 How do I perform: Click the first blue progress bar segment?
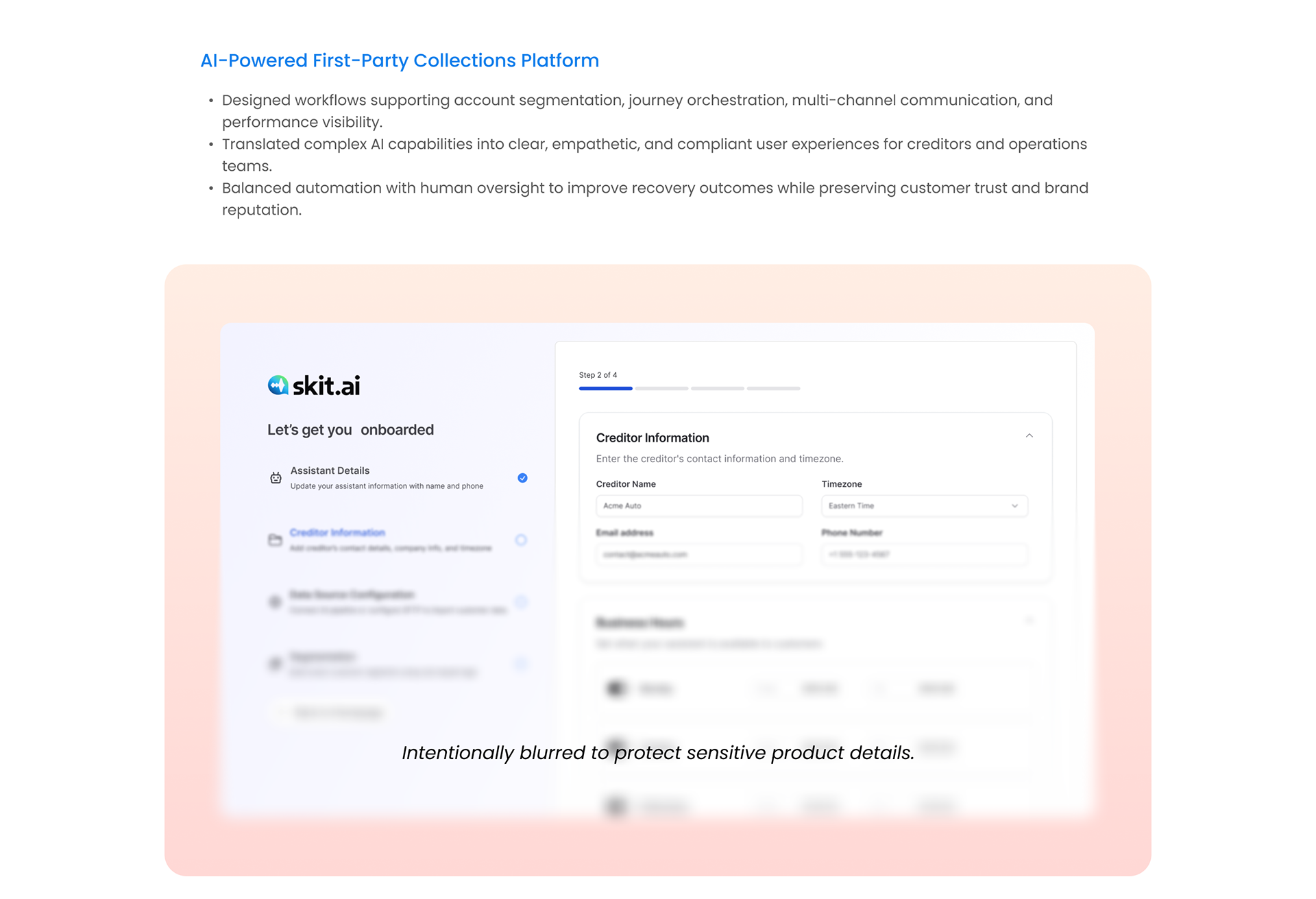click(605, 389)
